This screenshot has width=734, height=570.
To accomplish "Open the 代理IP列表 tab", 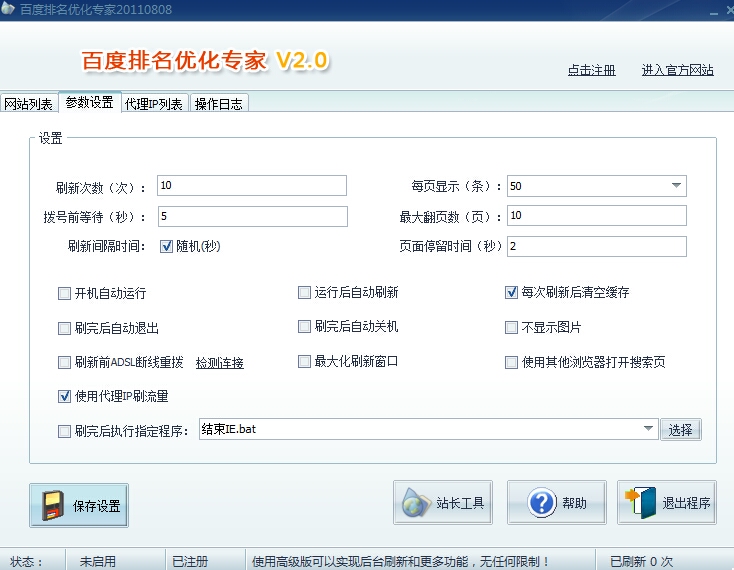I will [x=154, y=103].
